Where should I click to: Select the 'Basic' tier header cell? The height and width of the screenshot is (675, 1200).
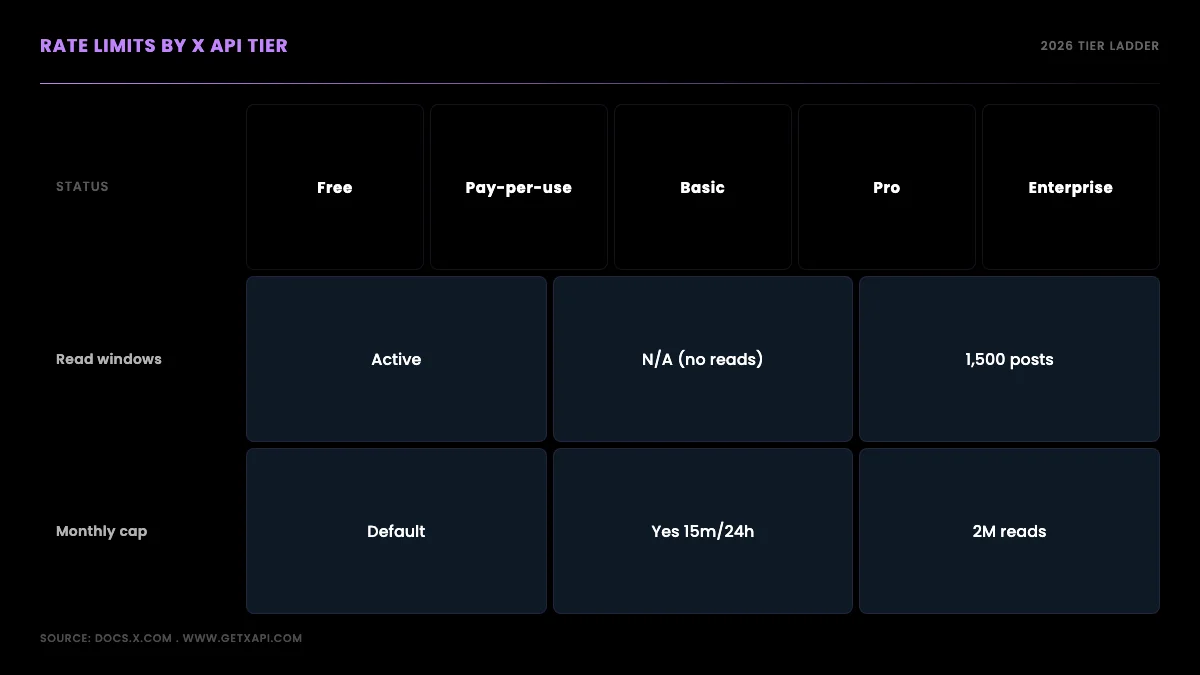point(702,187)
